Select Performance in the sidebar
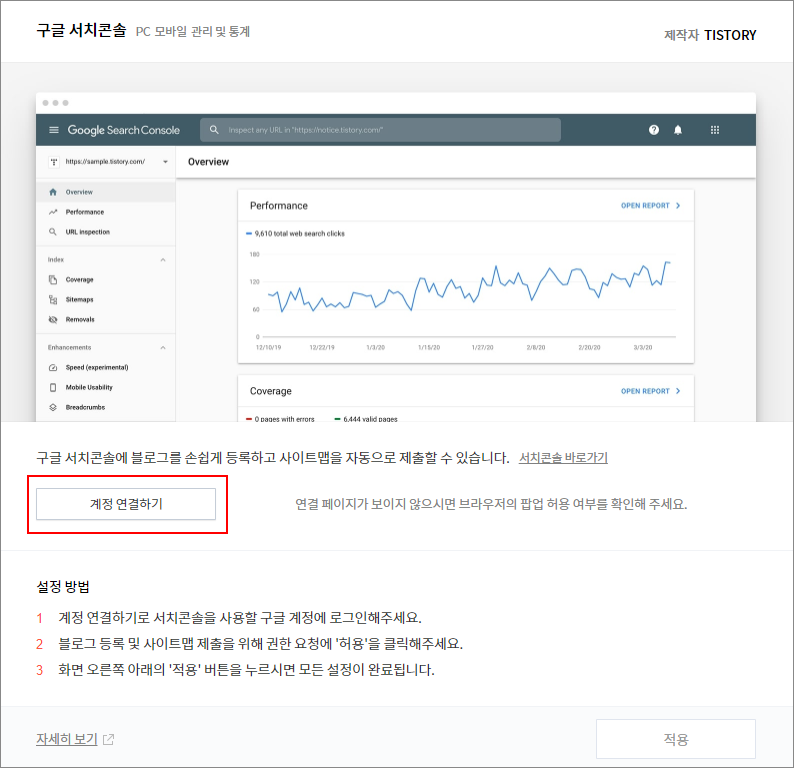Screen dimensions: 794x768 [x=106, y=212]
